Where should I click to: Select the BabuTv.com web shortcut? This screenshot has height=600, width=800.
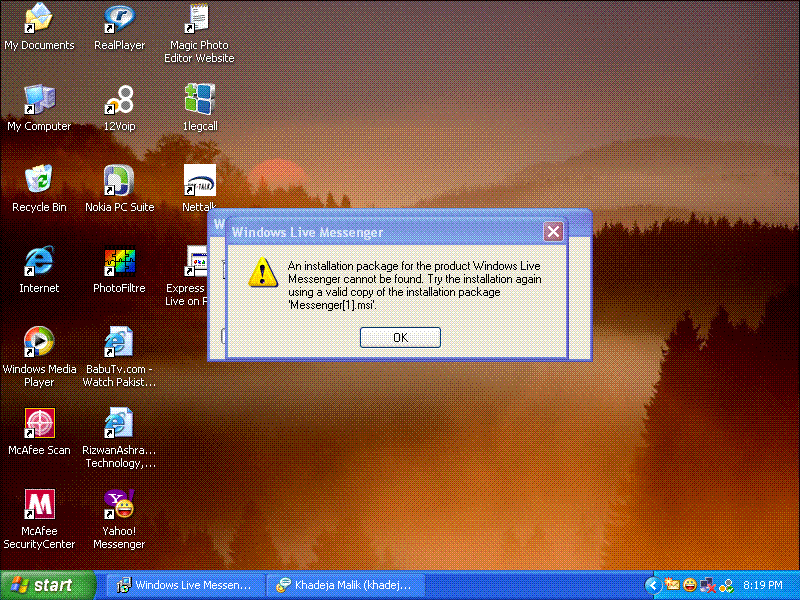click(x=119, y=357)
